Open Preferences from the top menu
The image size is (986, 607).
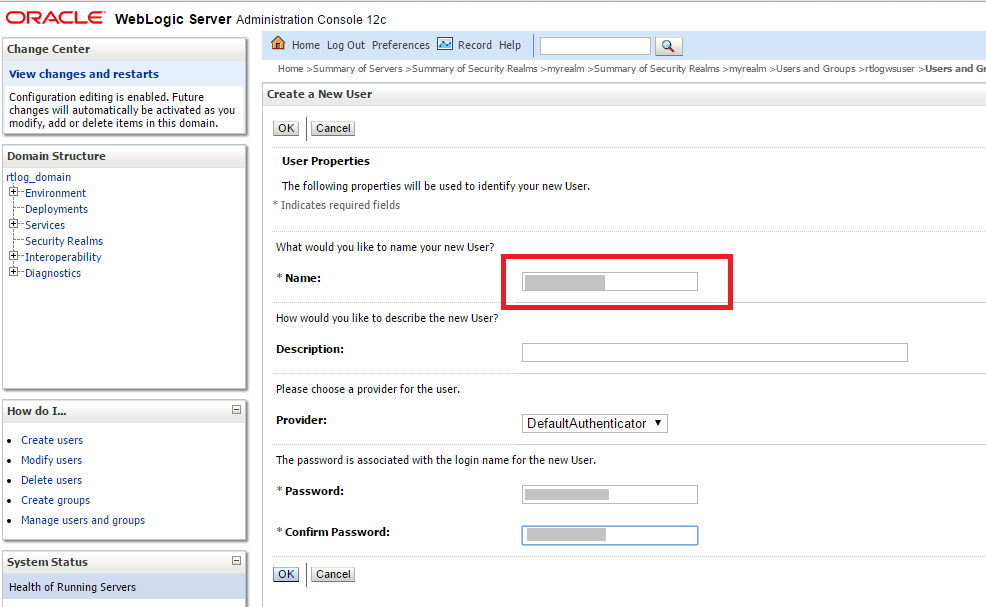tap(400, 45)
